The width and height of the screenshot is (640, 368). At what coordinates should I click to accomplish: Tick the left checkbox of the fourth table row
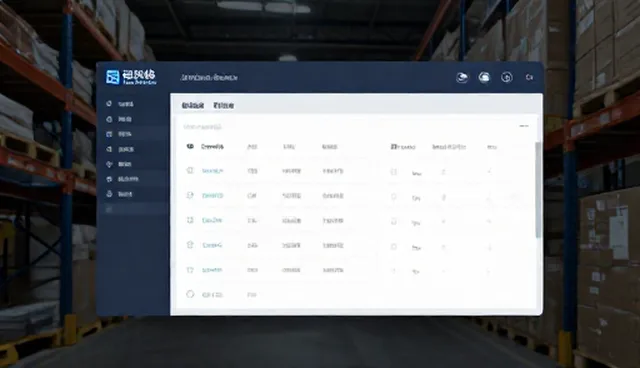(x=190, y=245)
